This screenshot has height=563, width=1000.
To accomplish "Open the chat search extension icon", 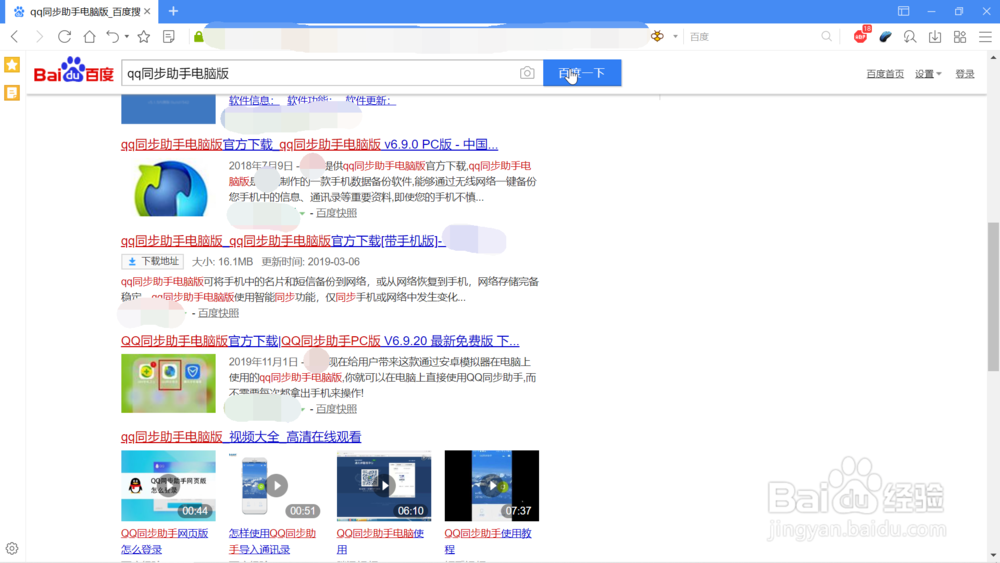I will click(910, 36).
